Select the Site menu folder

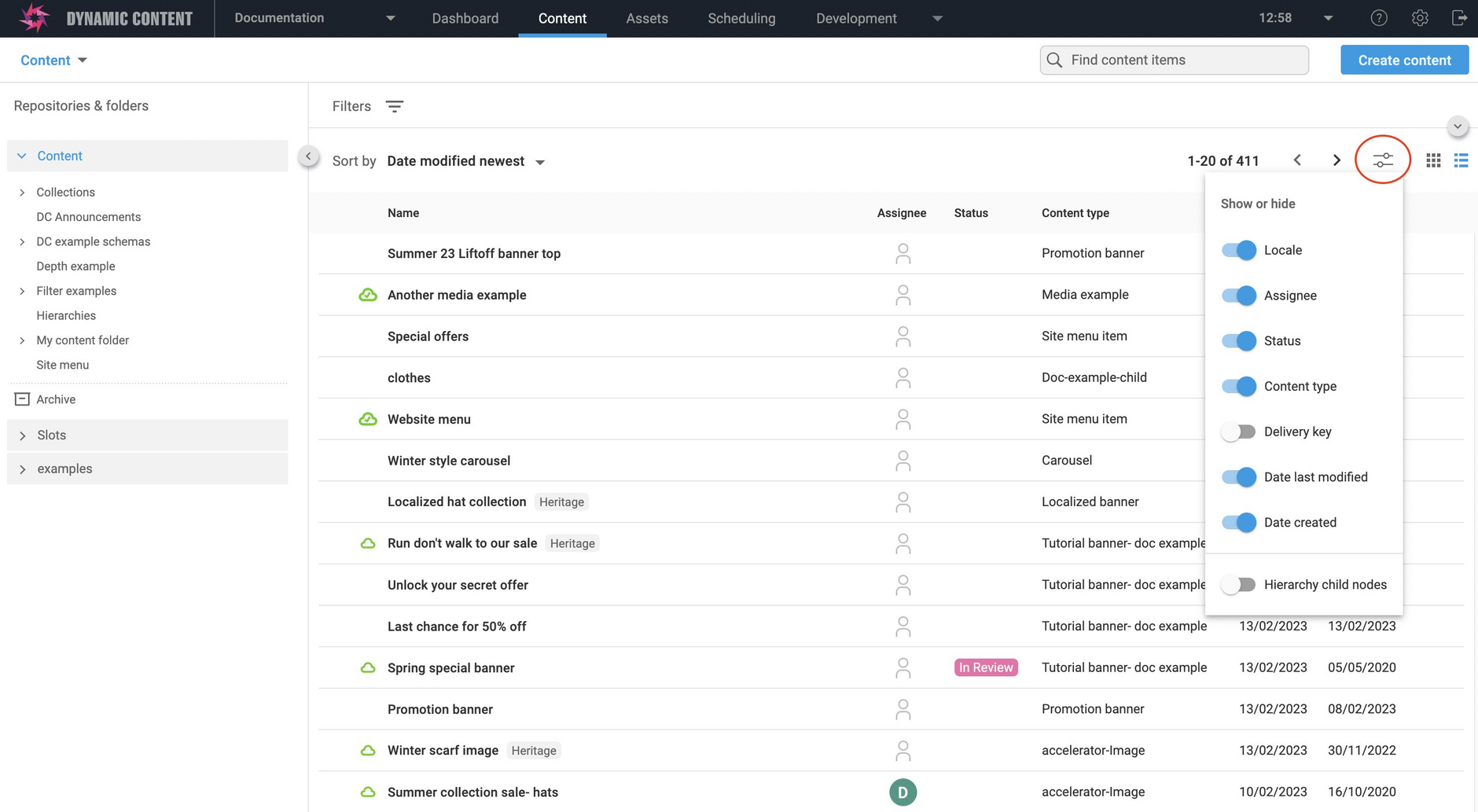pos(63,366)
